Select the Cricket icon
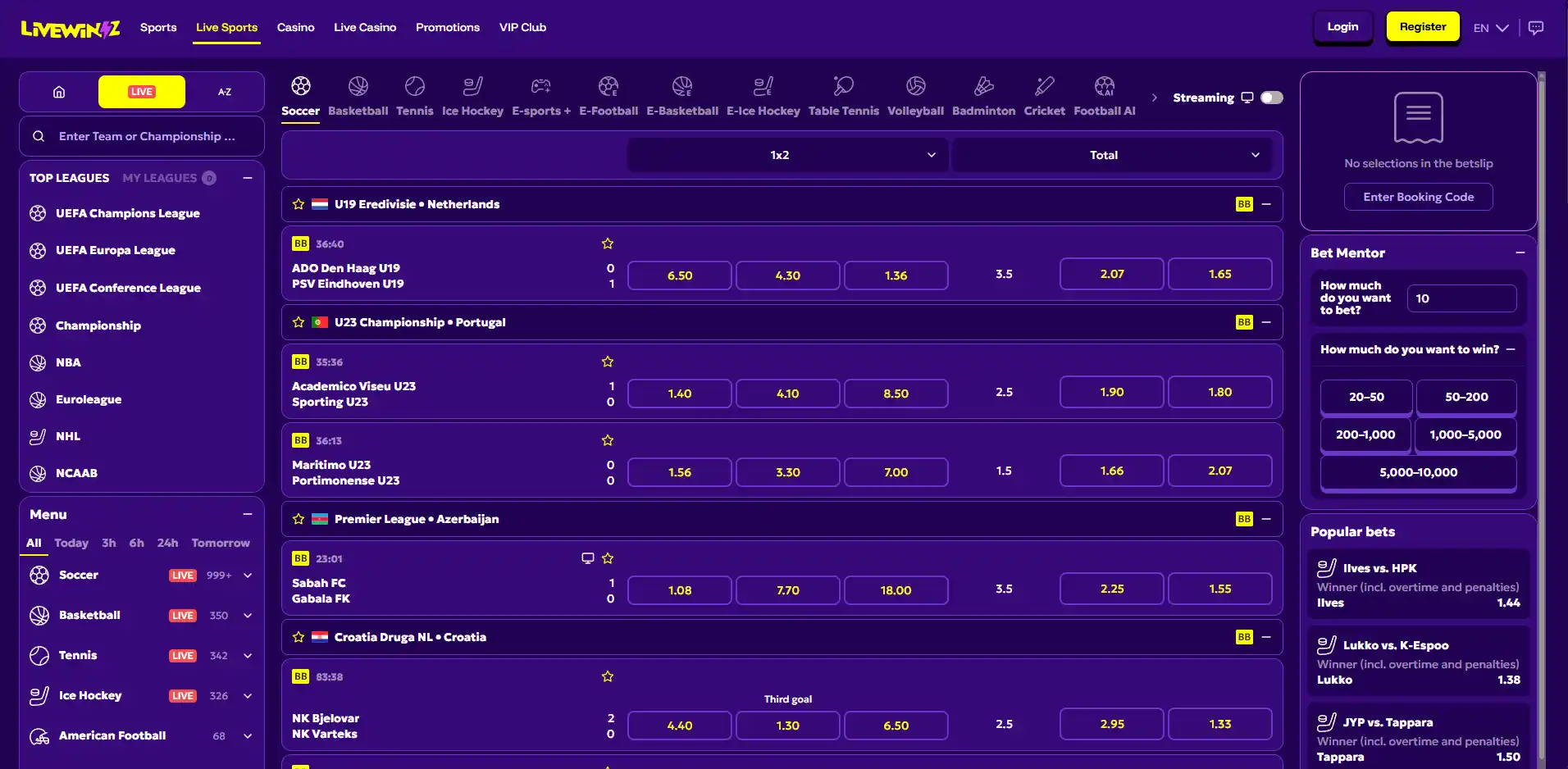This screenshot has width=1568, height=769. click(1044, 86)
